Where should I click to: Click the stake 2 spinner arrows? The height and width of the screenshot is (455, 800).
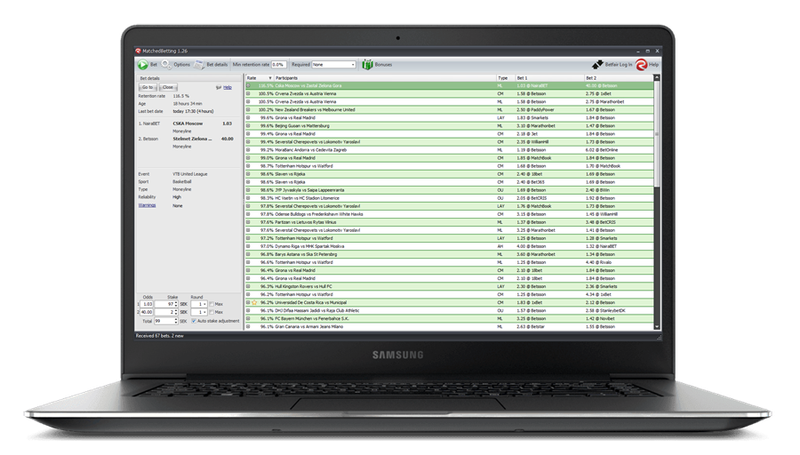pos(176,312)
